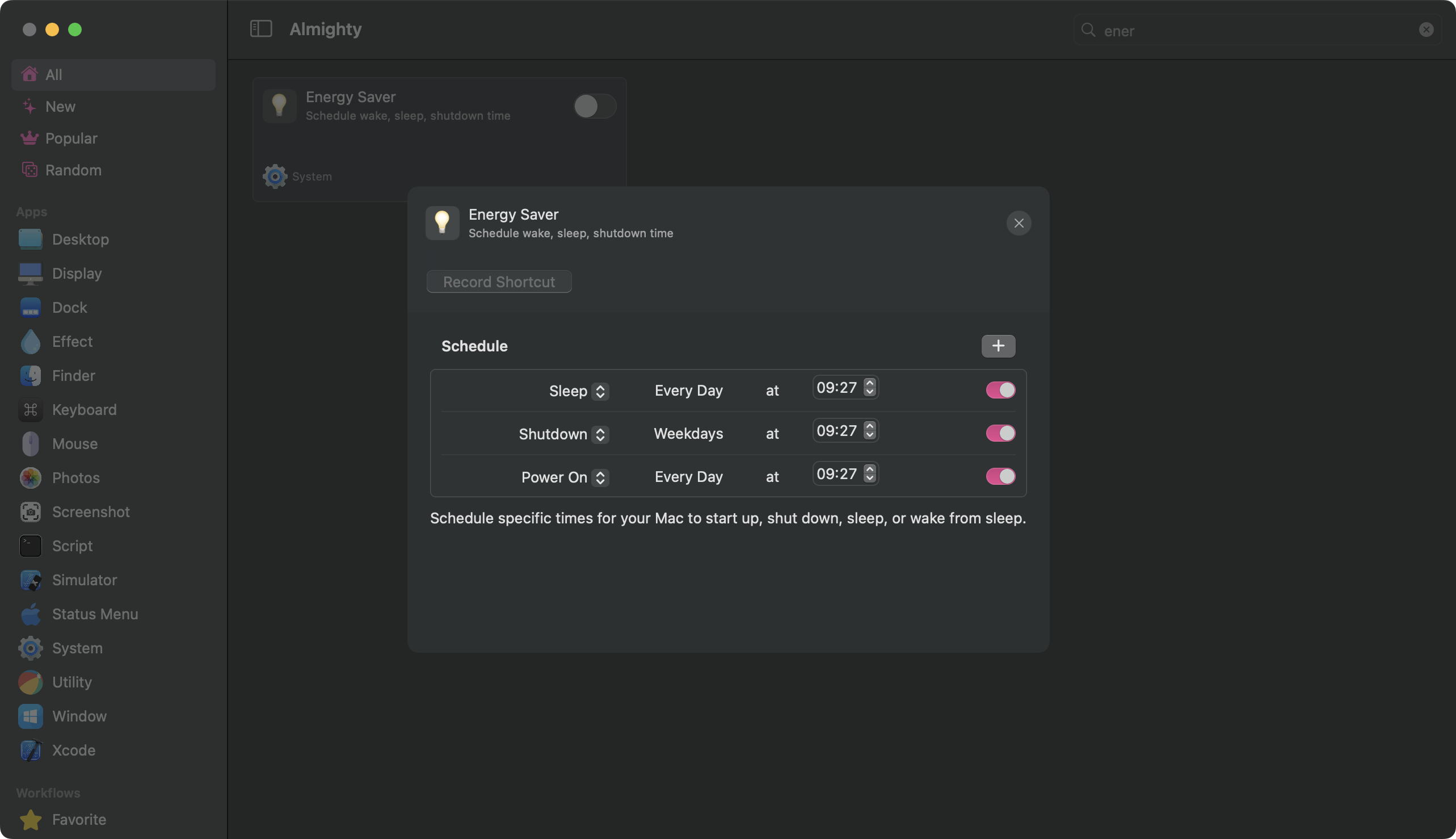The width and height of the screenshot is (1456, 839).
Task: Open the Photos category icon
Action: click(x=30, y=478)
